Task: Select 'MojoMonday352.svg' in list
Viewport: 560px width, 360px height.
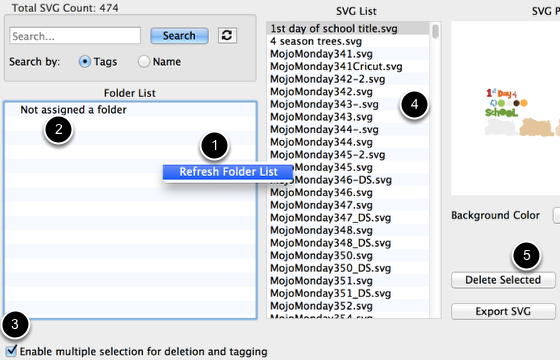Action: click(348, 306)
